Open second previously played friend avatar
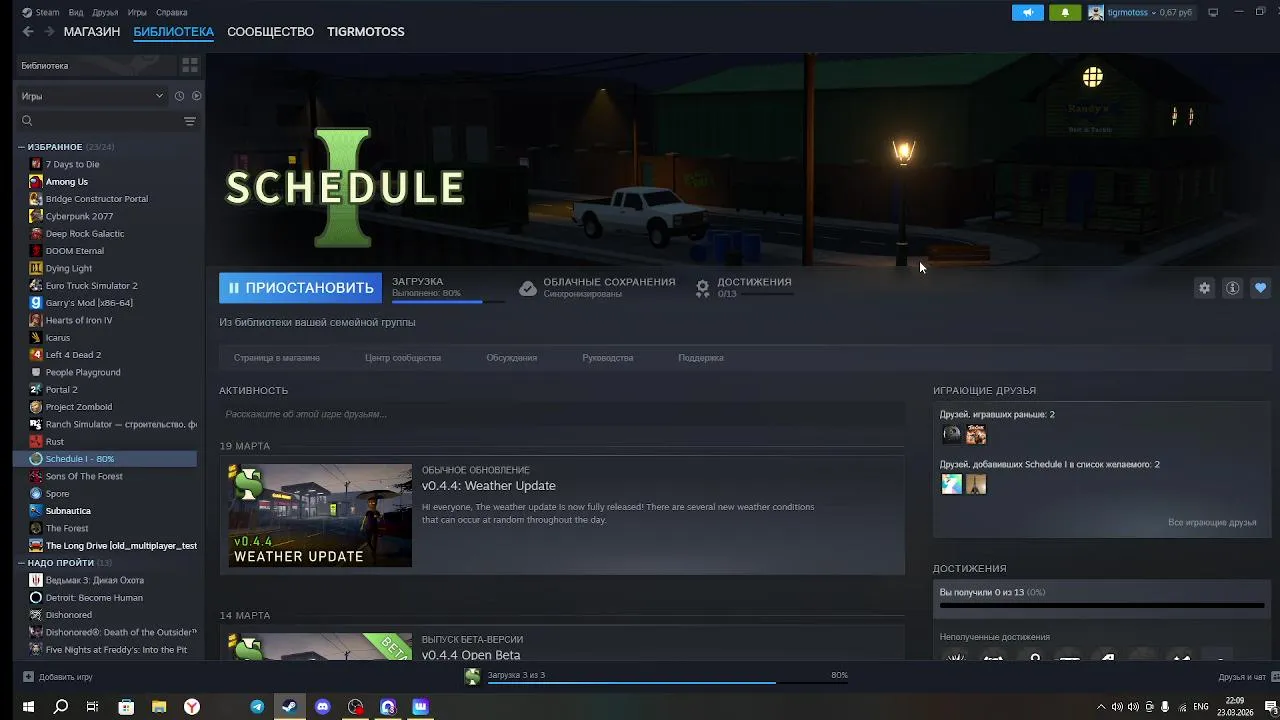The width and height of the screenshot is (1280, 720). (976, 434)
